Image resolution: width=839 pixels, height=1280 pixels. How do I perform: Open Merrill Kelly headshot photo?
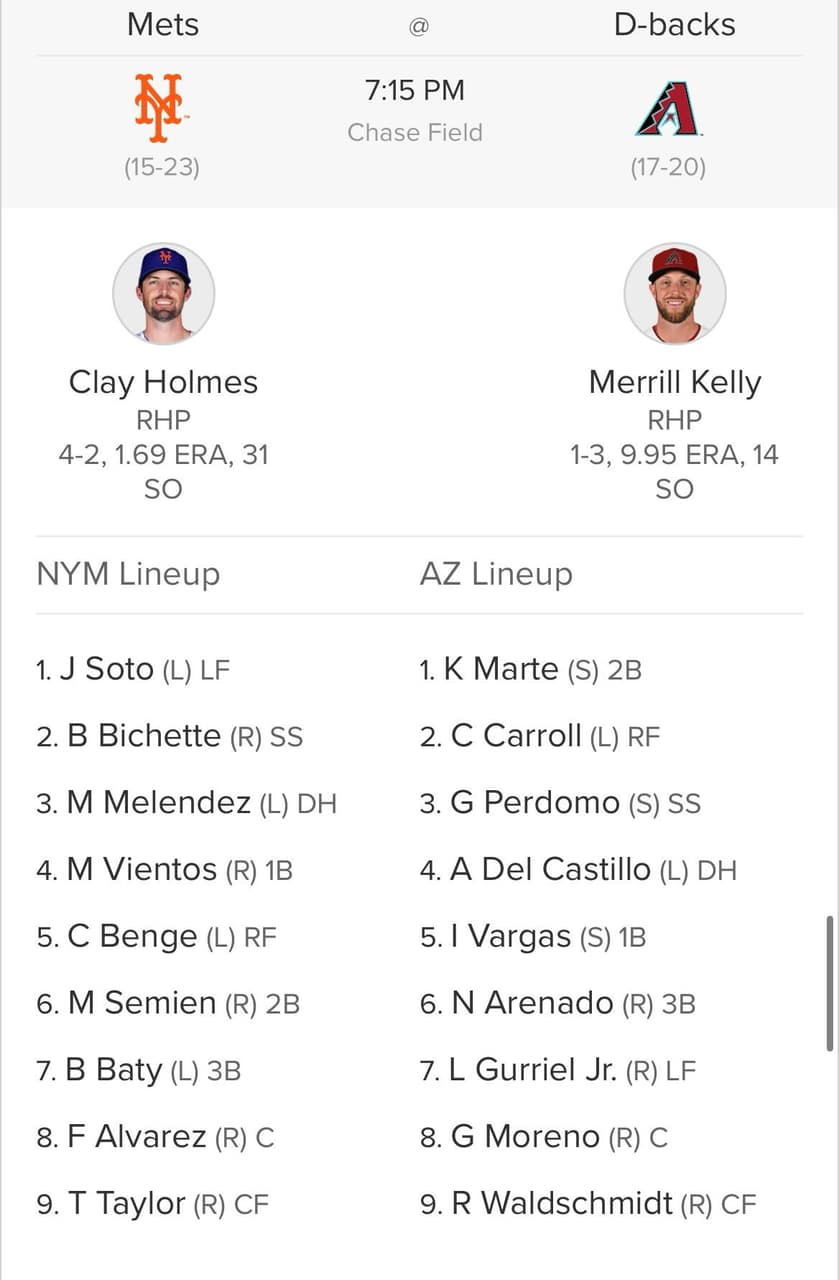pos(675,294)
